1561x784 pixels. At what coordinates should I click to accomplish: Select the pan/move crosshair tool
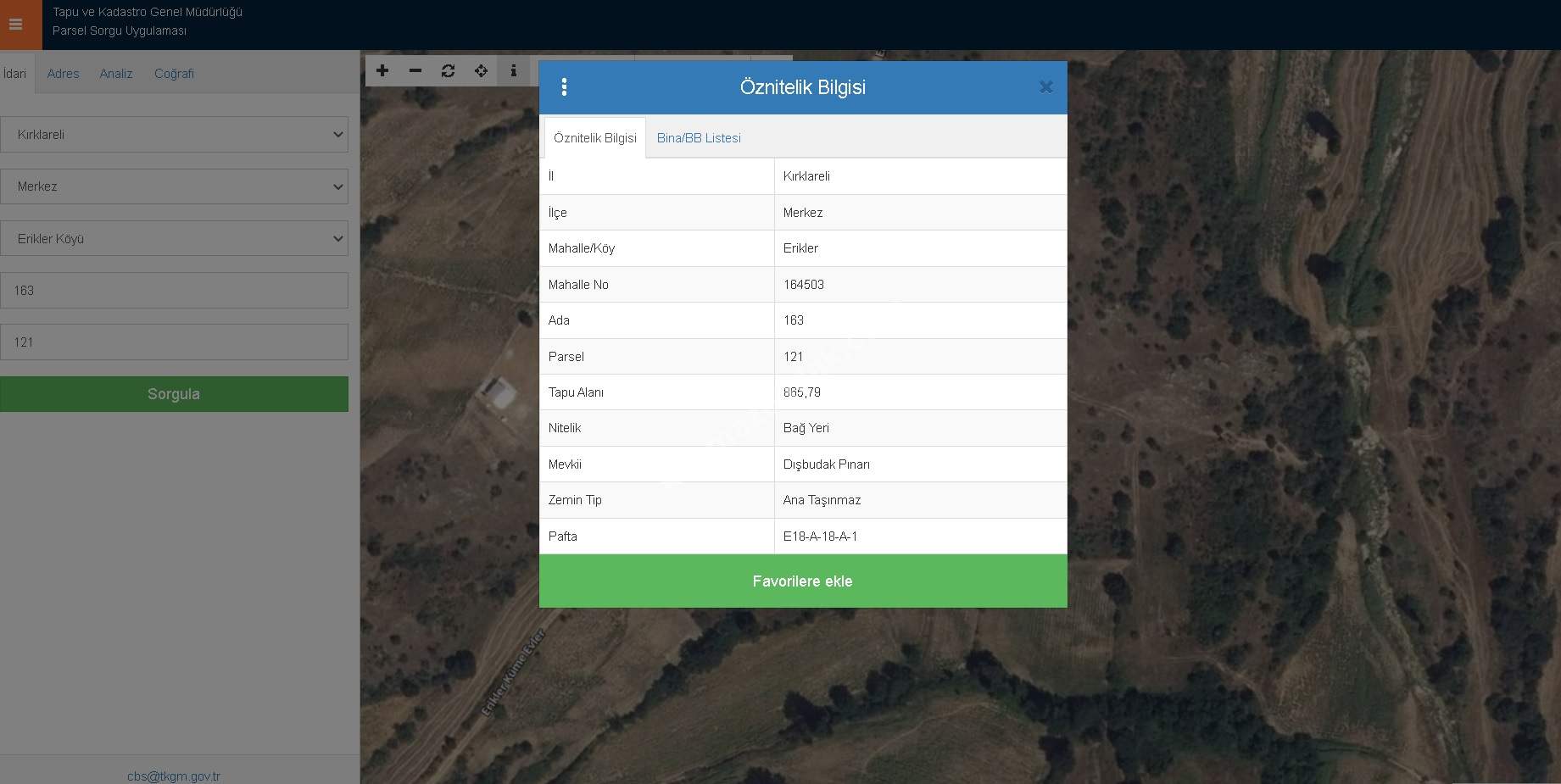(x=481, y=71)
